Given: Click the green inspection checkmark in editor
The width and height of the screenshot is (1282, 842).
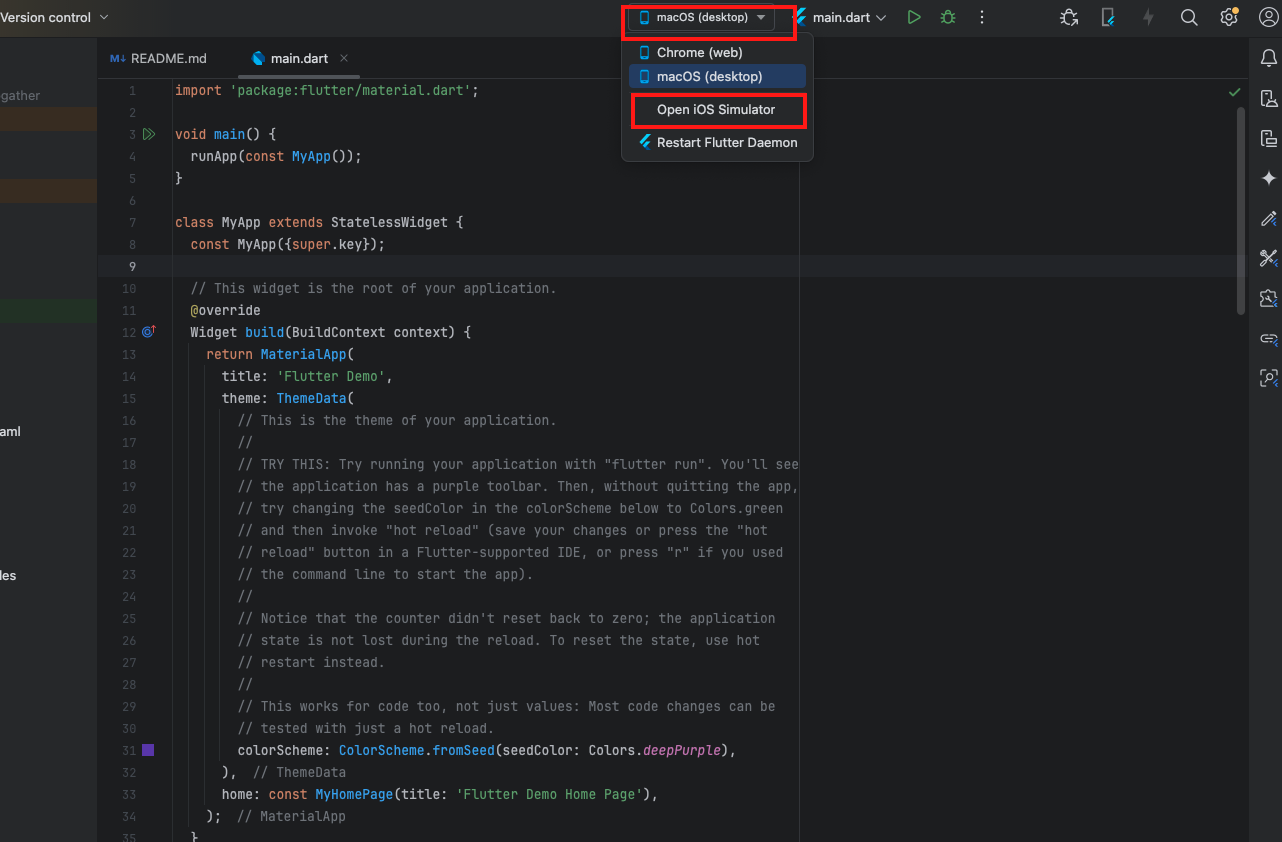Looking at the screenshot, I should [1234, 92].
